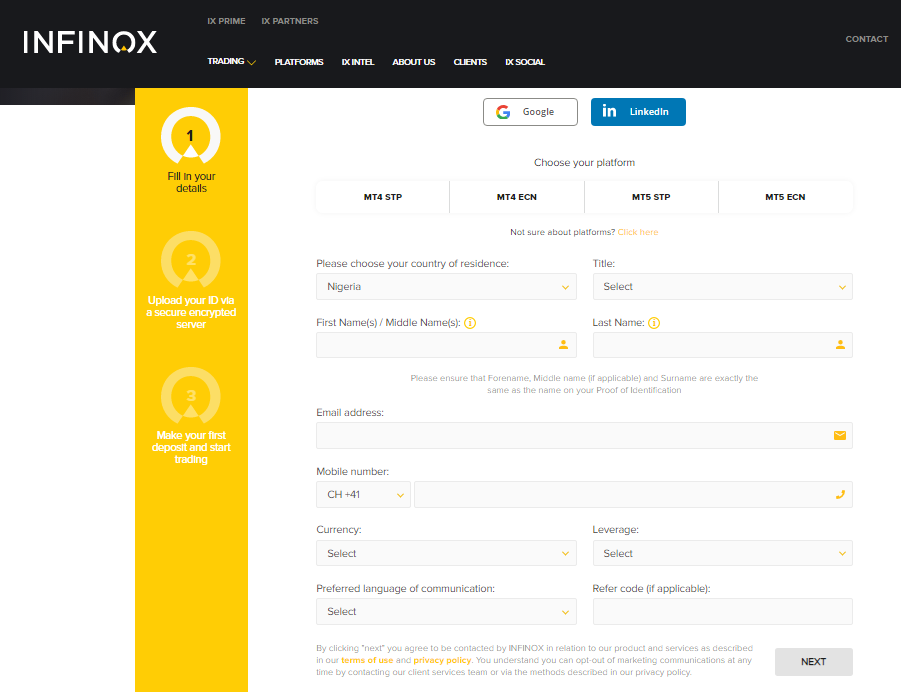The height and width of the screenshot is (692, 901).
Task: Focus the Last Name input field
Action: pyautogui.click(x=722, y=345)
